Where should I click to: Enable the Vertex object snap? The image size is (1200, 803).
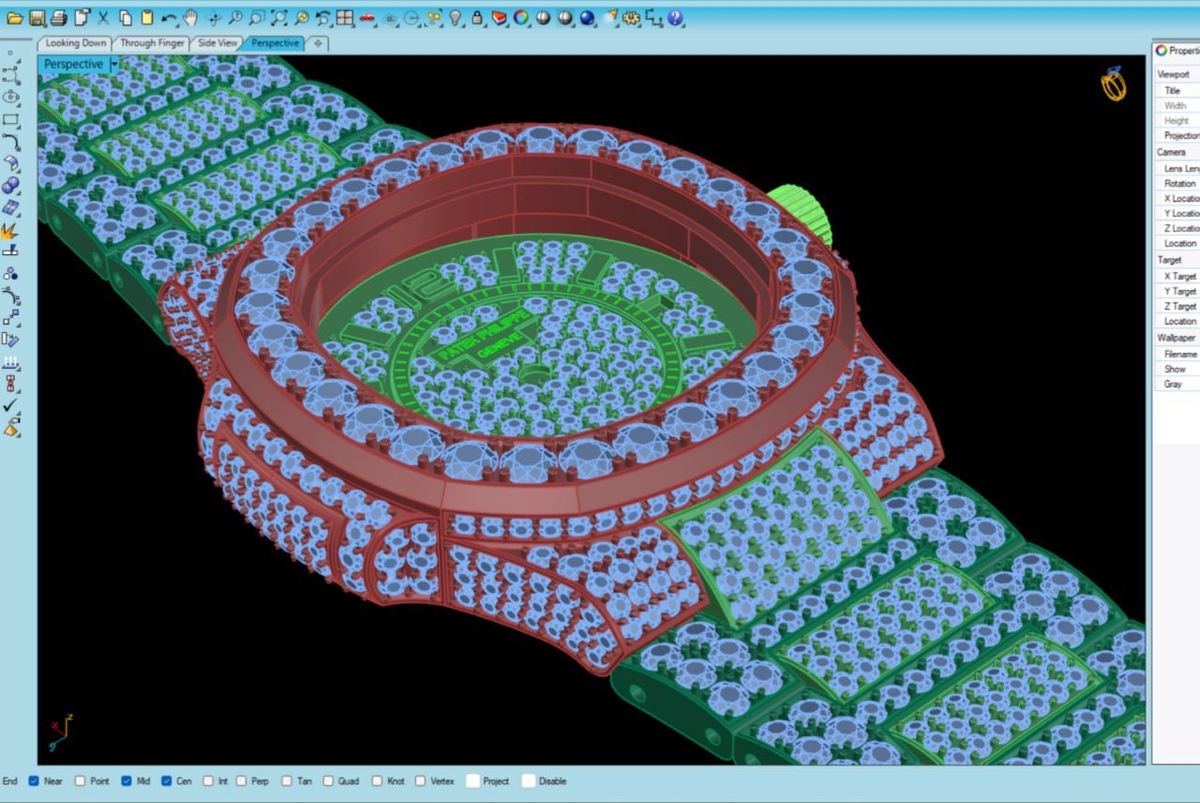[420, 781]
